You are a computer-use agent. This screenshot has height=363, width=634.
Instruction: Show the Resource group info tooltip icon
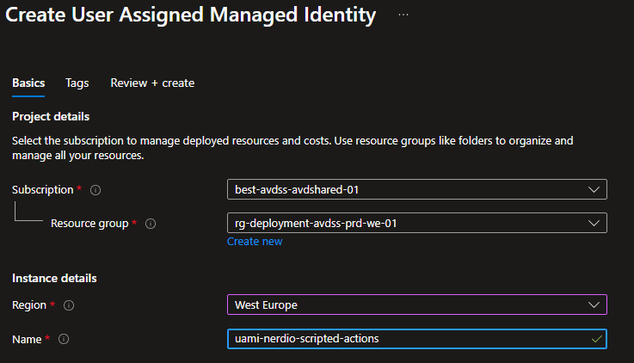point(150,224)
